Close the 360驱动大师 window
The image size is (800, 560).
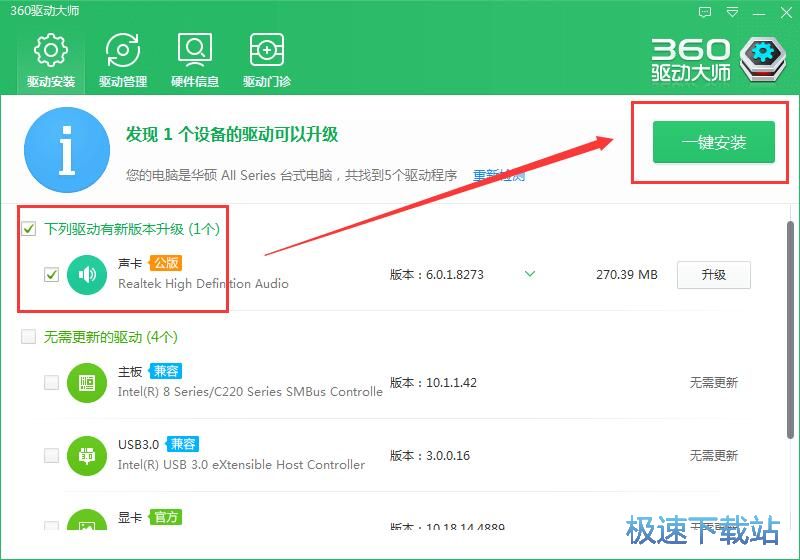[786, 12]
